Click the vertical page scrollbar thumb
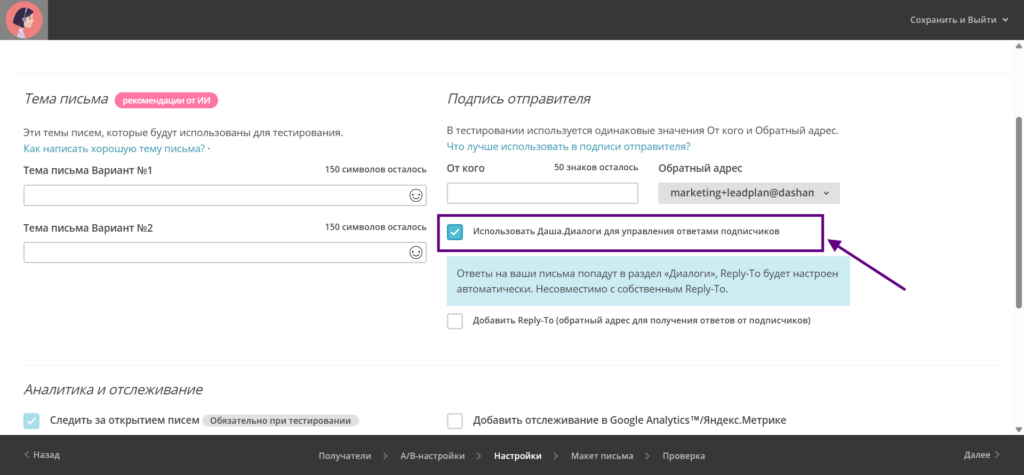 [x=1018, y=212]
